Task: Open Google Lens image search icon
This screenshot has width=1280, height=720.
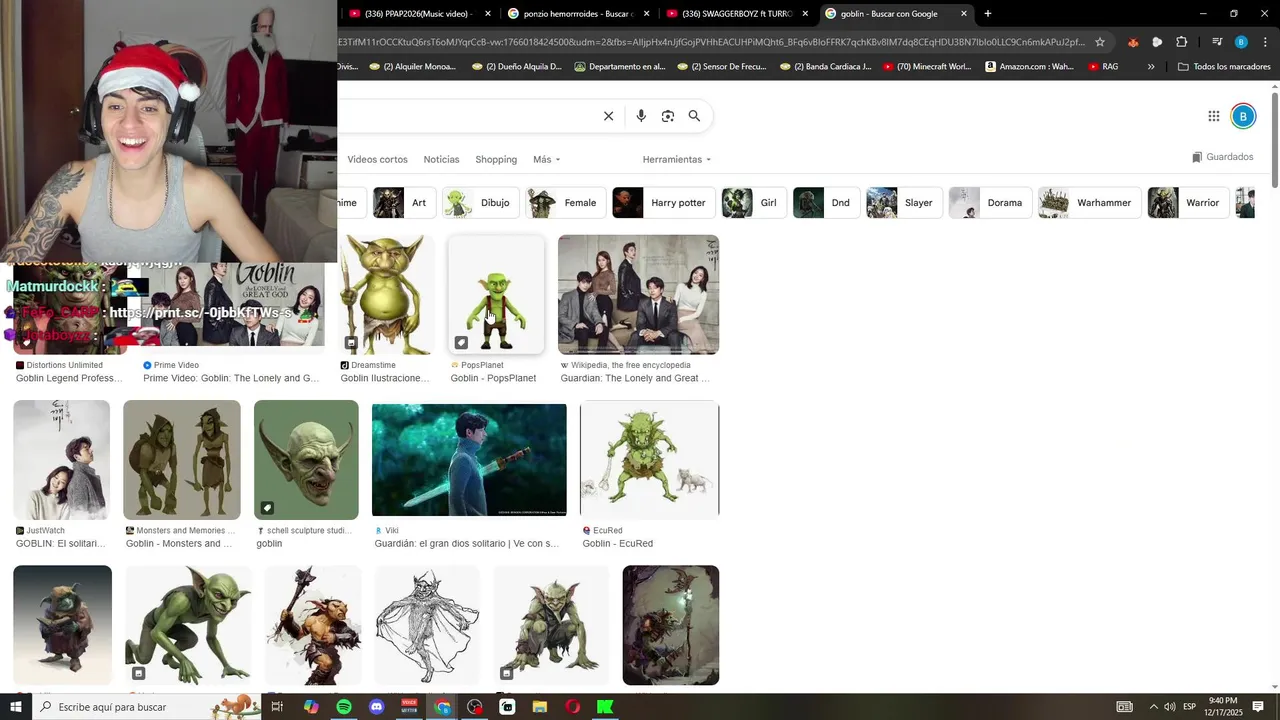Action: click(668, 116)
